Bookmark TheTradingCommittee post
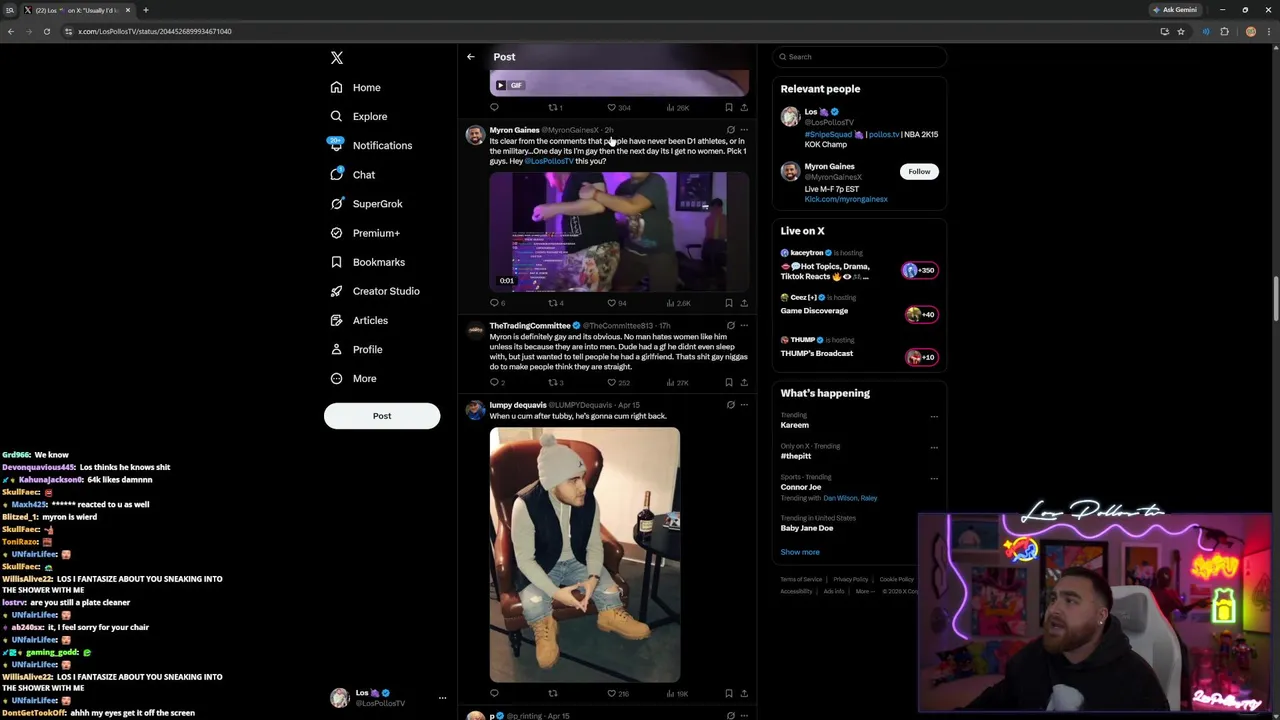 (729, 383)
